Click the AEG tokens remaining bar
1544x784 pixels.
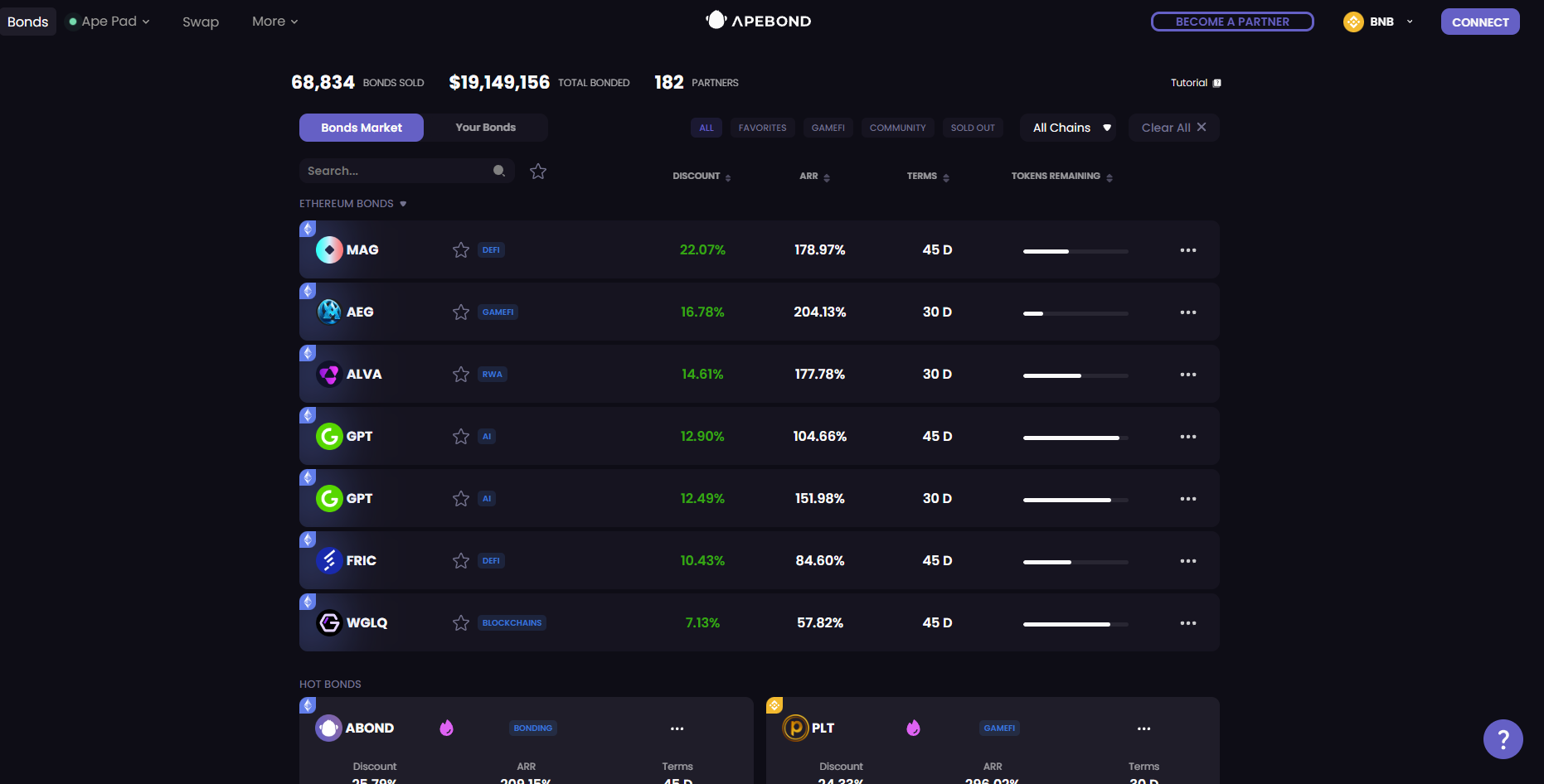coord(1075,313)
